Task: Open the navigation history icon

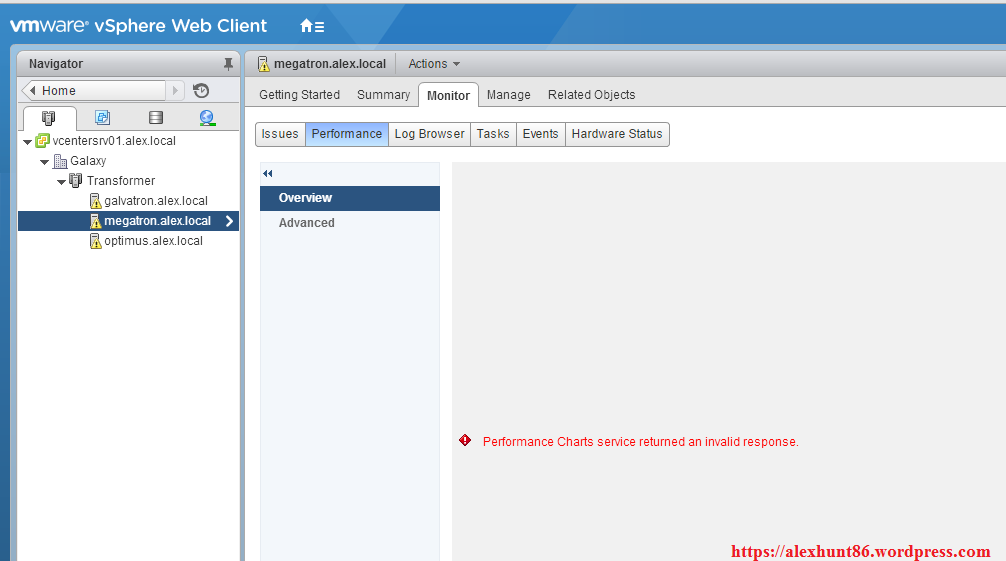Action: (201, 91)
